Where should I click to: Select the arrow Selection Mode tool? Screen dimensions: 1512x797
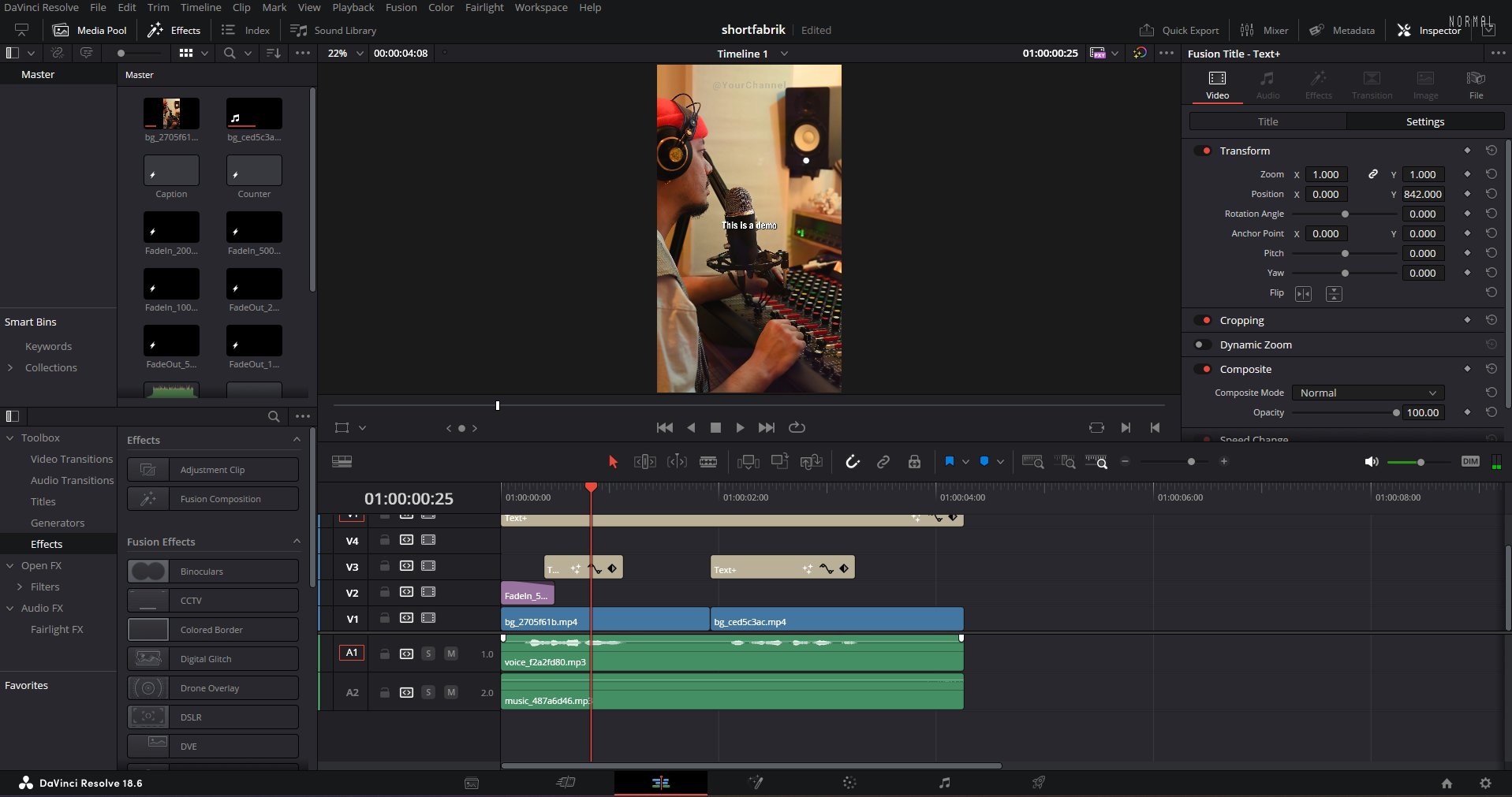613,462
